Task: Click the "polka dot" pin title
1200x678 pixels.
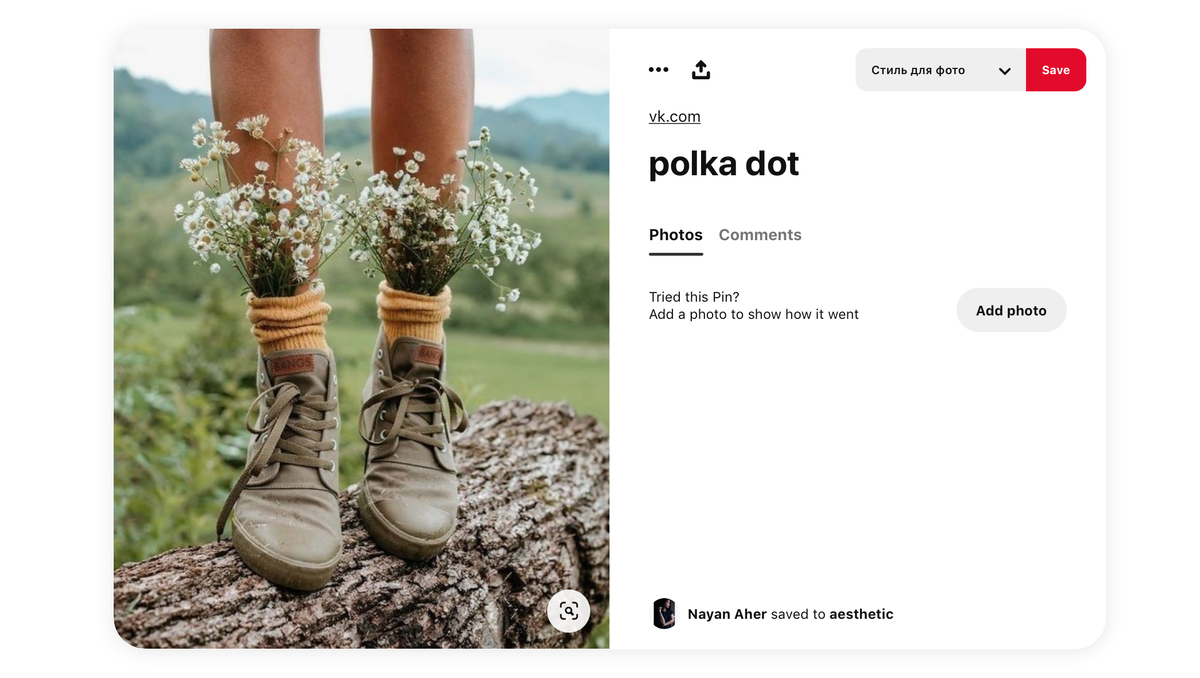Action: pos(724,164)
